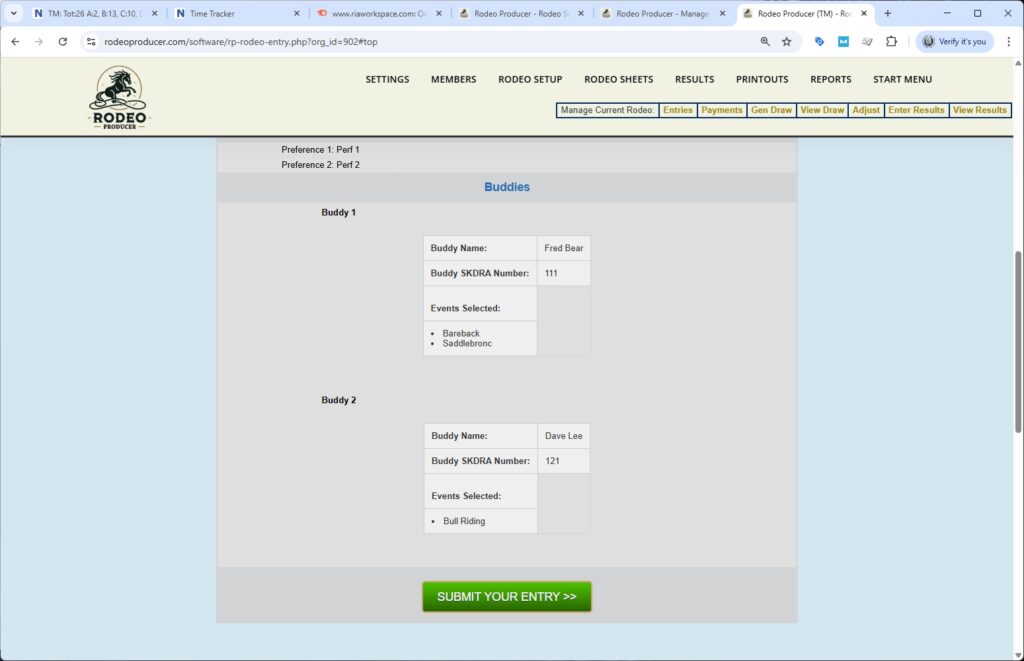Open View Results for the current rodeo
Viewport: 1024px width, 661px height.
pyautogui.click(x=980, y=110)
